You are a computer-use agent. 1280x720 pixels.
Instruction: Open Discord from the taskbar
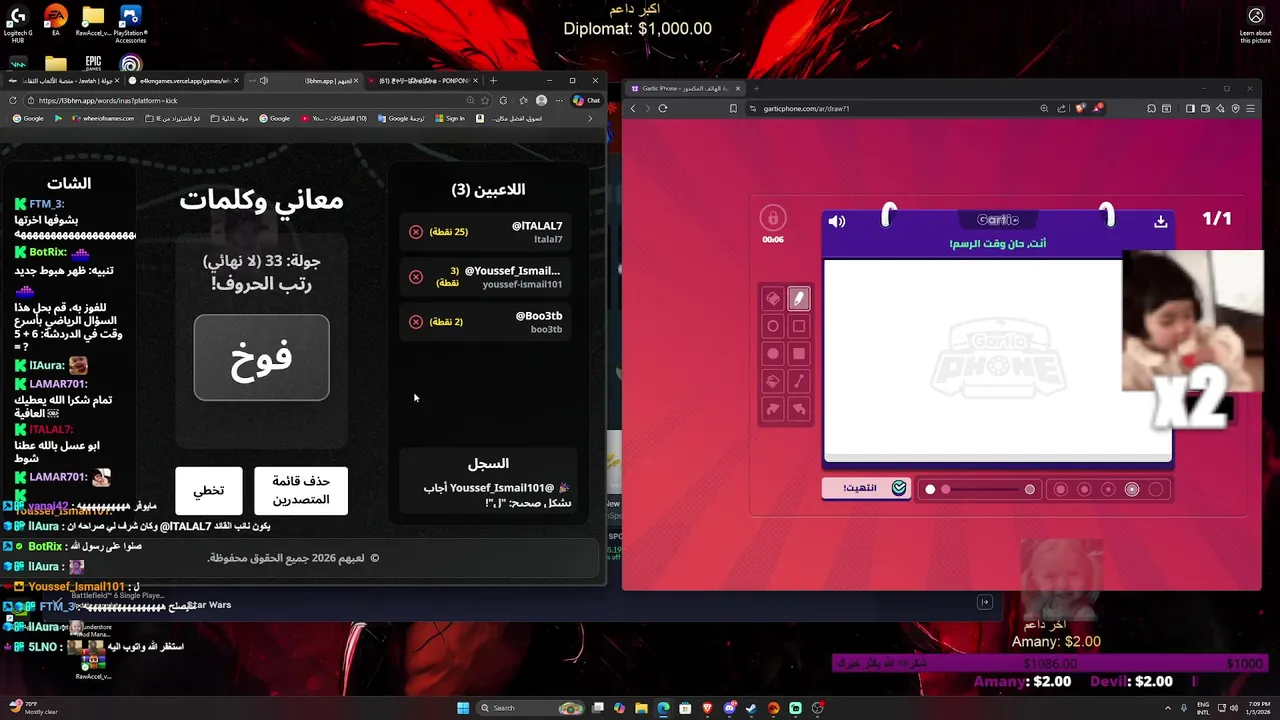729,708
